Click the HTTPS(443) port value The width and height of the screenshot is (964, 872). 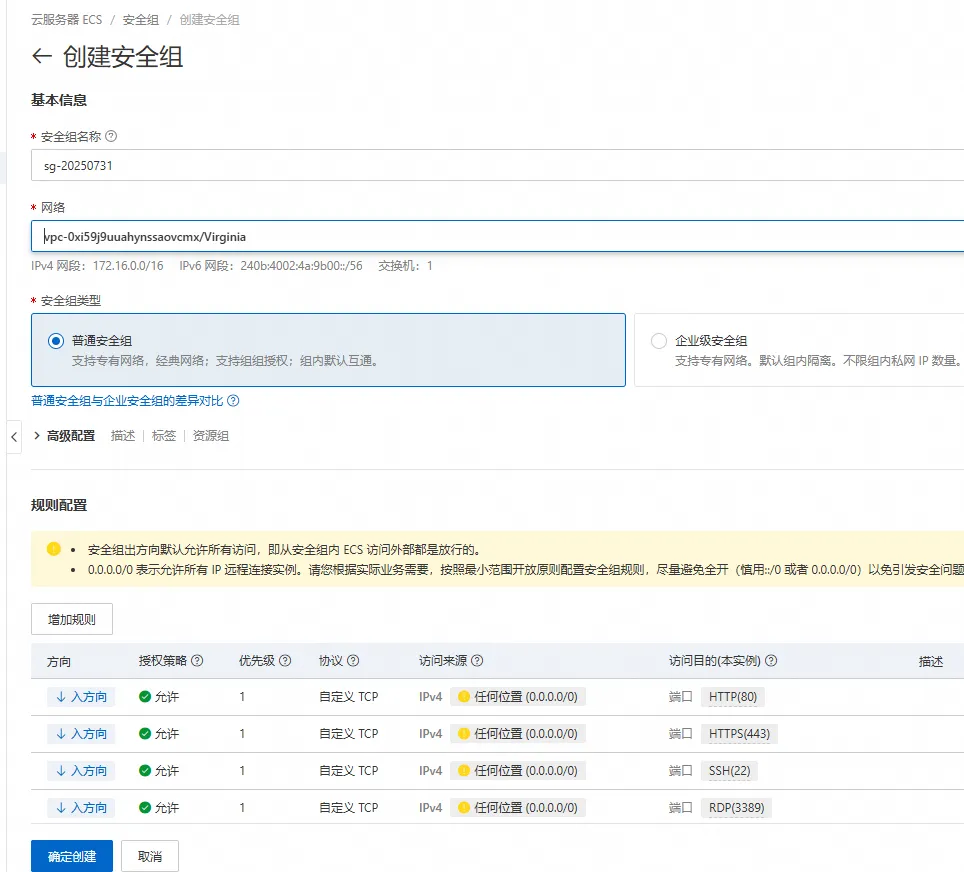(739, 734)
